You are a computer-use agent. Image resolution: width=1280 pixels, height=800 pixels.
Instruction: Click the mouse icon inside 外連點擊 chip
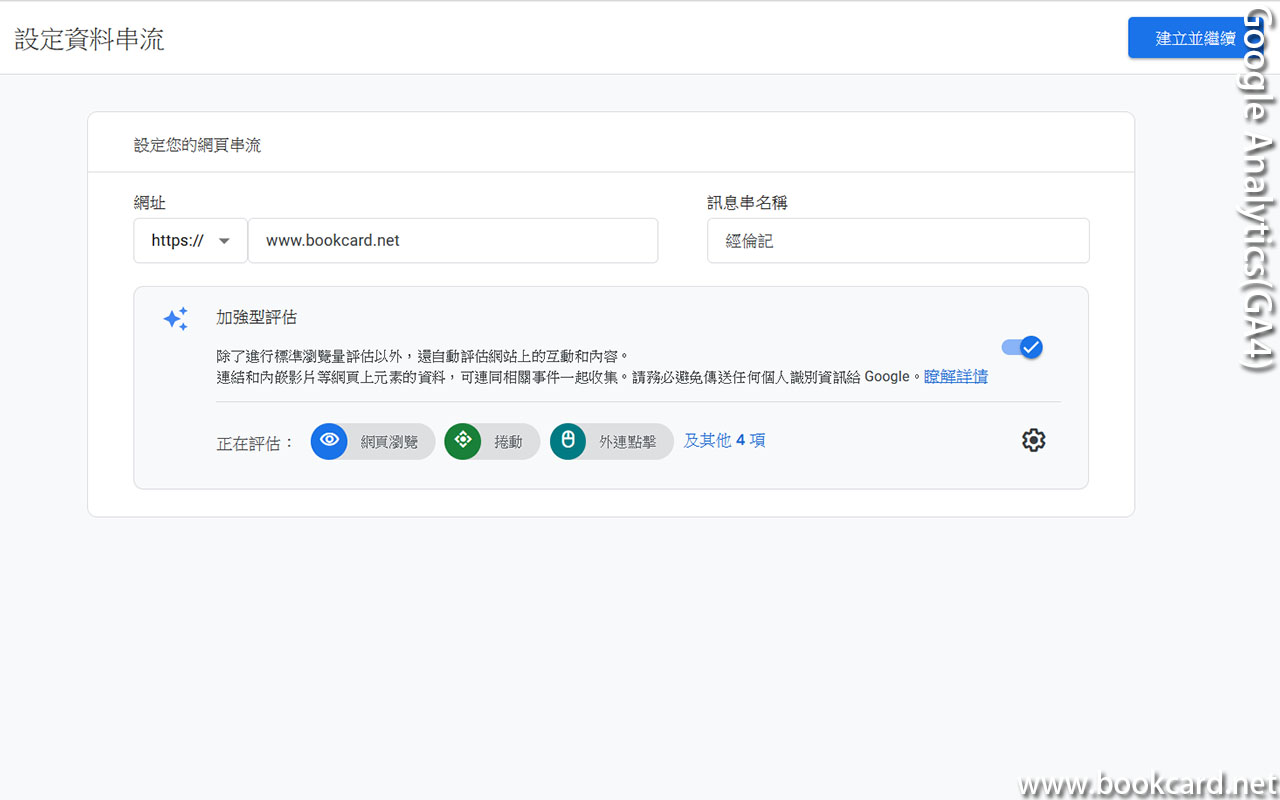point(567,441)
